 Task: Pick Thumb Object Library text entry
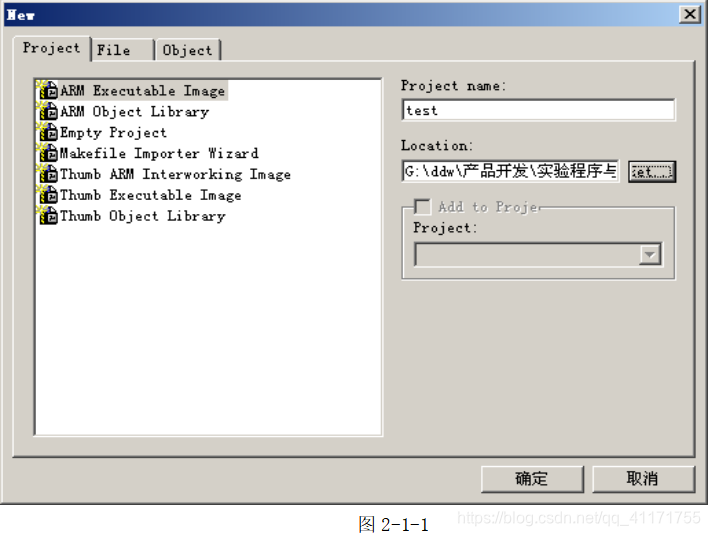click(x=143, y=215)
